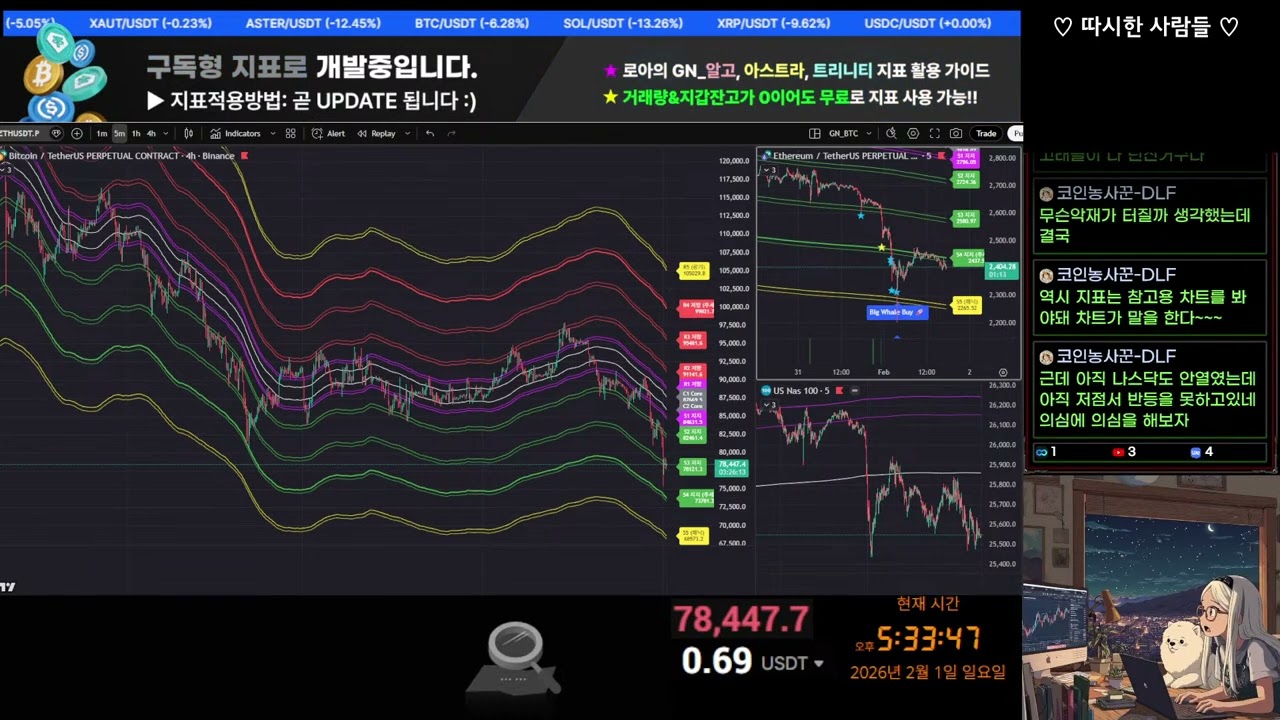
Task: Click the first platform viewer count icon showing 1
Action: click(x=1041, y=452)
